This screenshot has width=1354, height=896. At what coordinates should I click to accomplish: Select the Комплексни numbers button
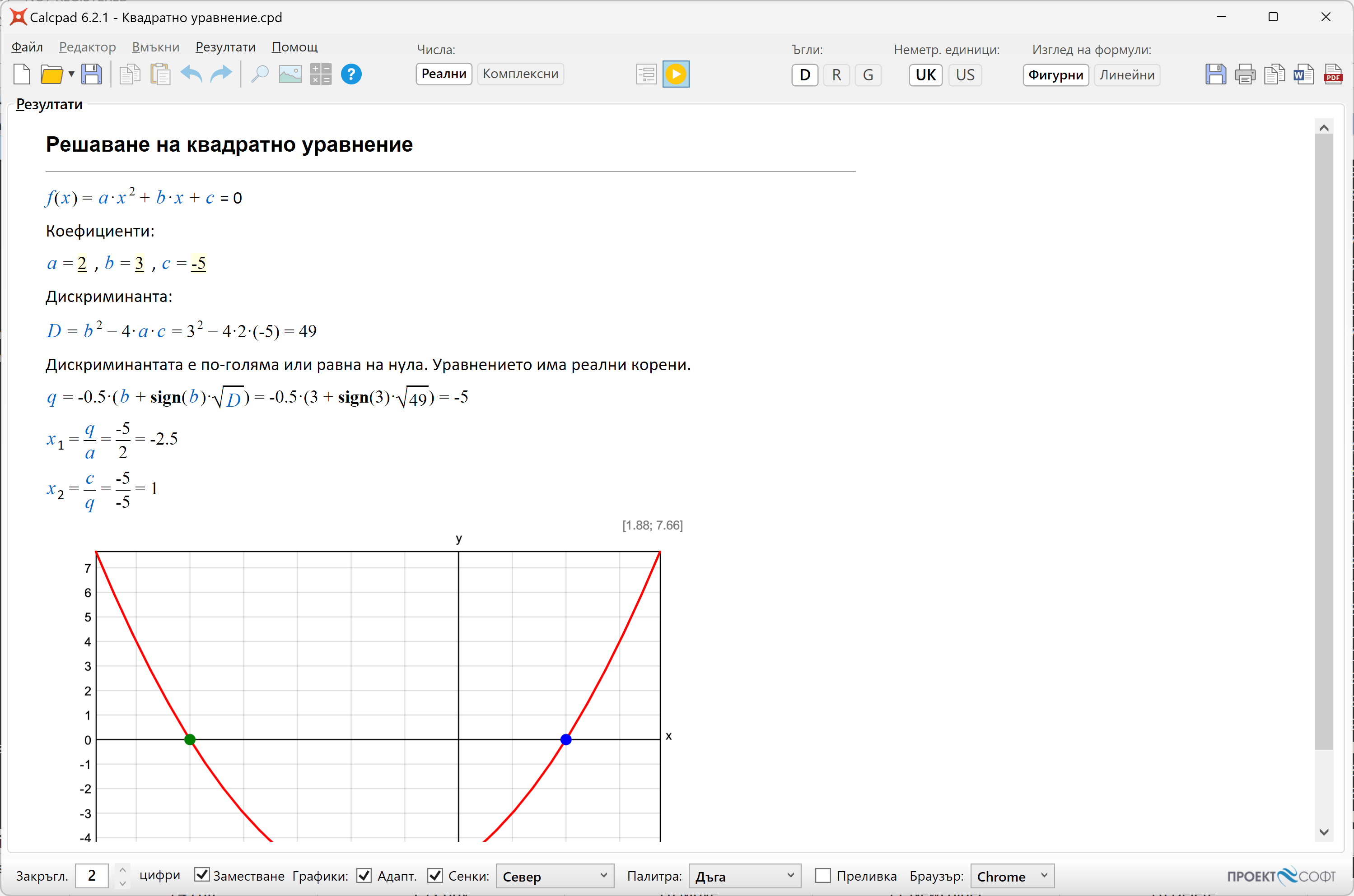(520, 74)
